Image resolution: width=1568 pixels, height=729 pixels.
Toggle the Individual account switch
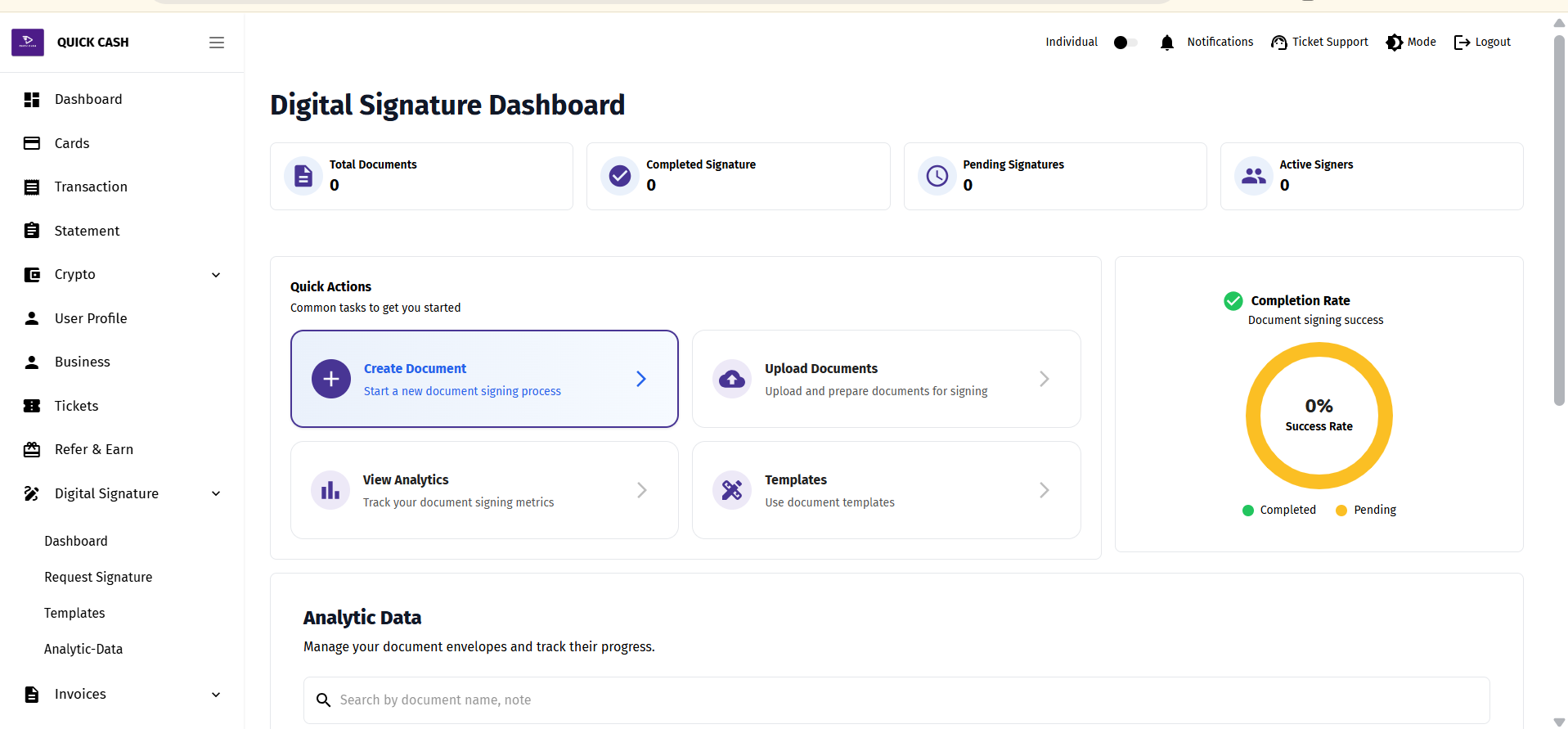1125,43
